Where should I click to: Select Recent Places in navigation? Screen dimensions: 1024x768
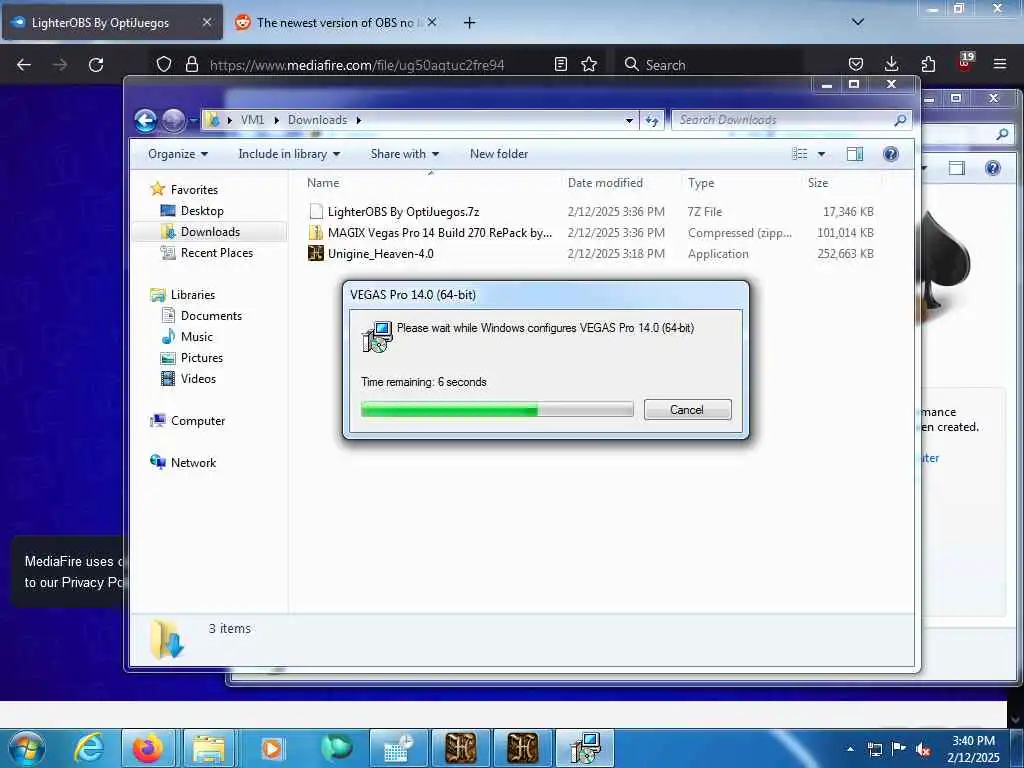(217, 253)
